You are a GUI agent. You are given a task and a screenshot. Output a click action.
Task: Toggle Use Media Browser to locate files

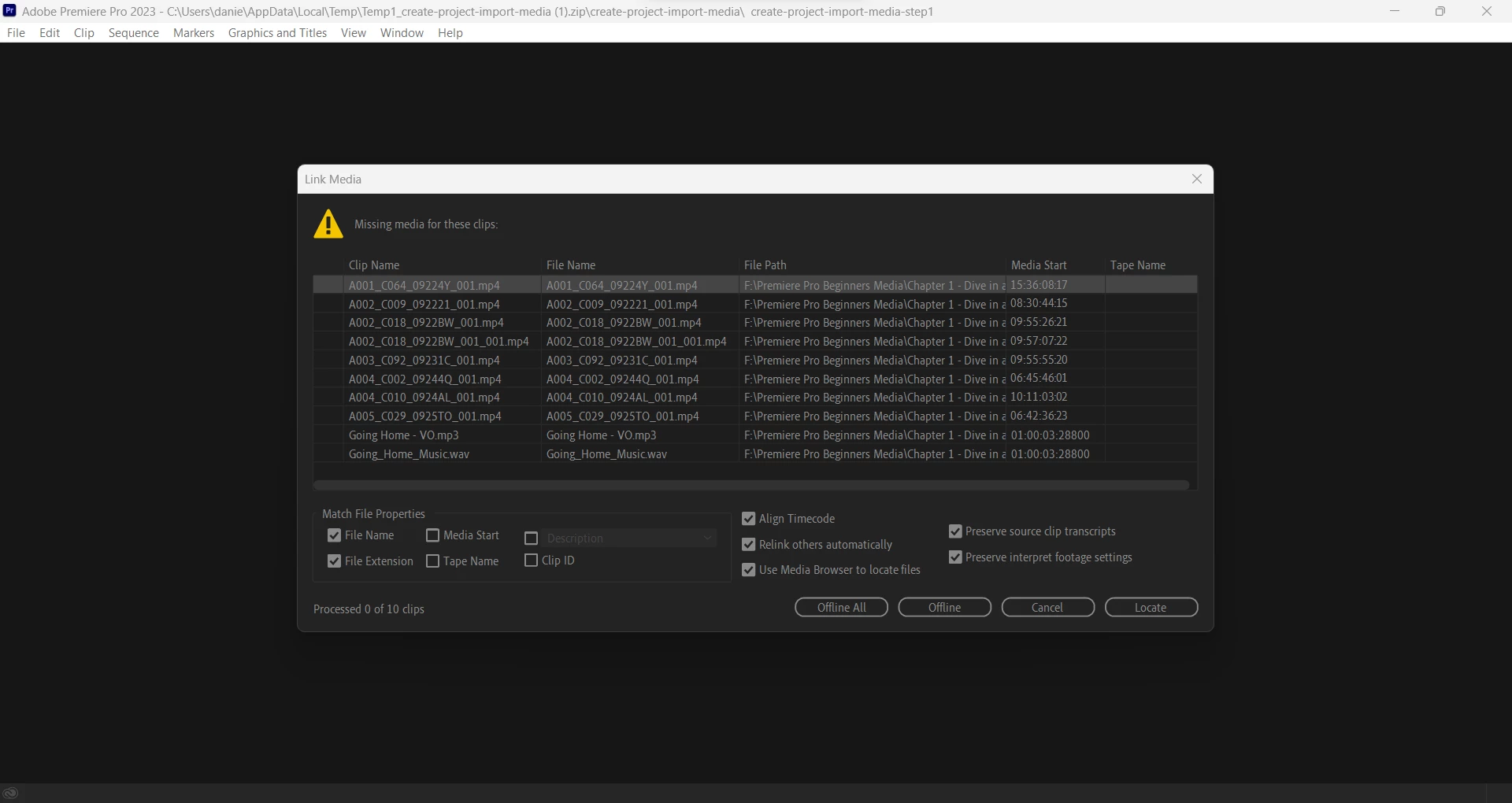tap(748, 570)
